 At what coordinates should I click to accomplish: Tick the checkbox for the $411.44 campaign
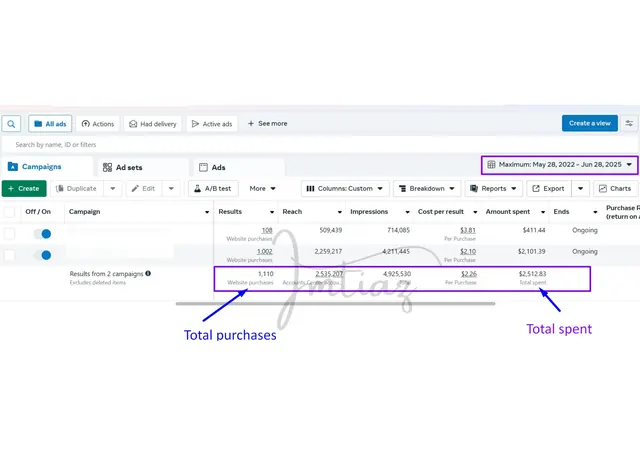9,234
